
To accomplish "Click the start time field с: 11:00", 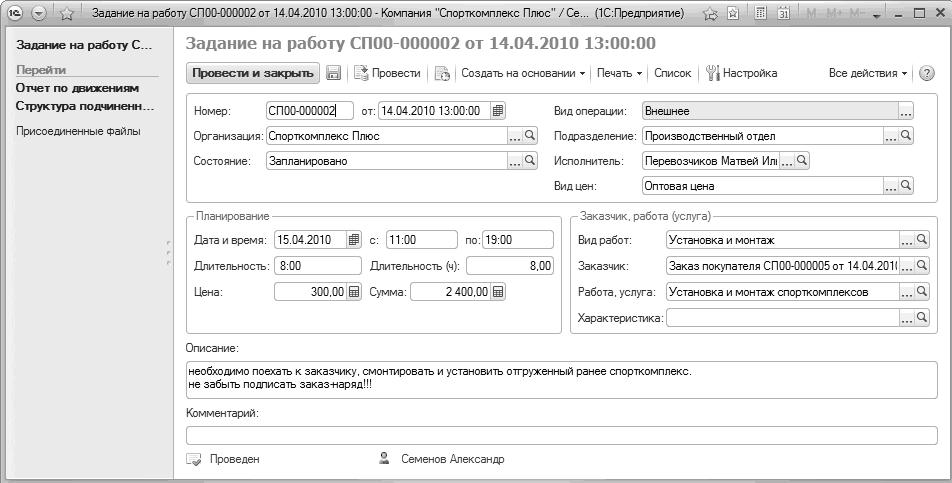I will (x=422, y=240).
